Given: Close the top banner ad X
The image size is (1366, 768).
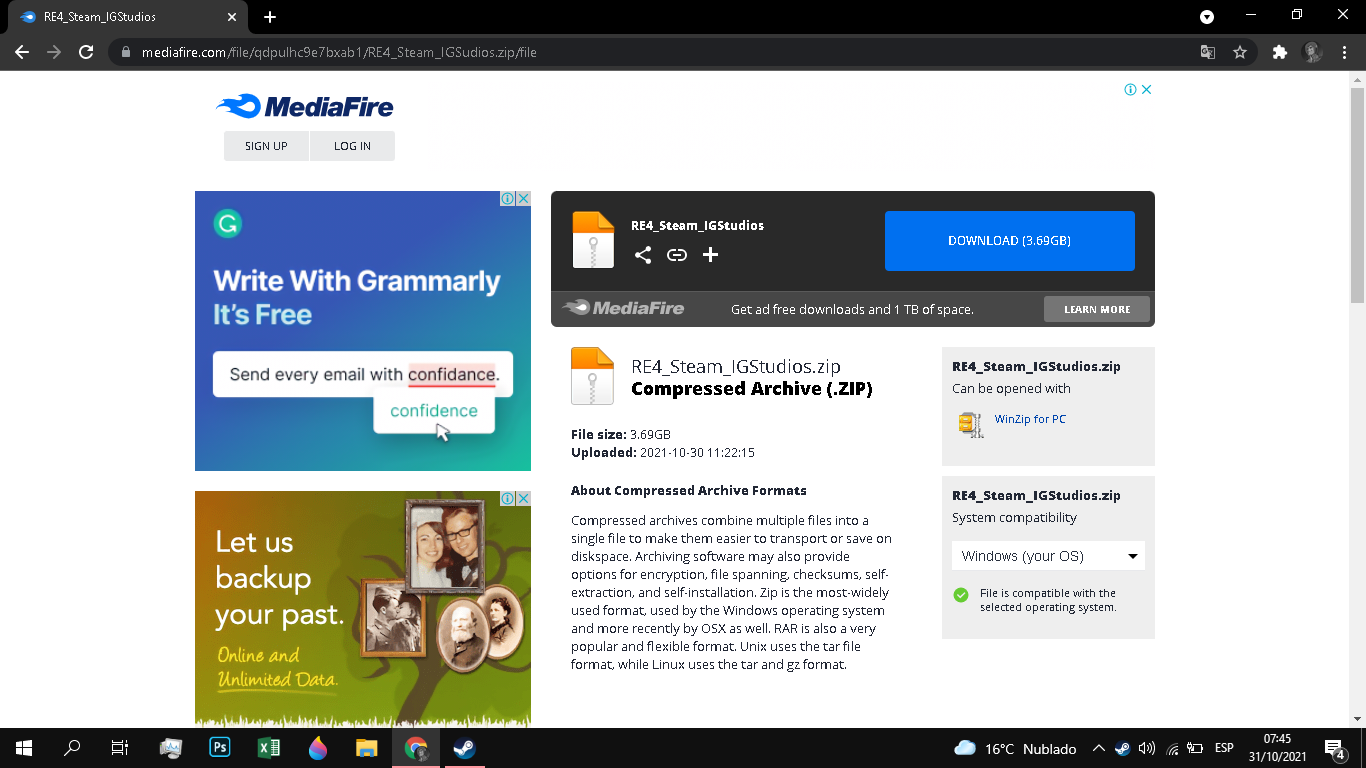Looking at the screenshot, I should [1147, 89].
